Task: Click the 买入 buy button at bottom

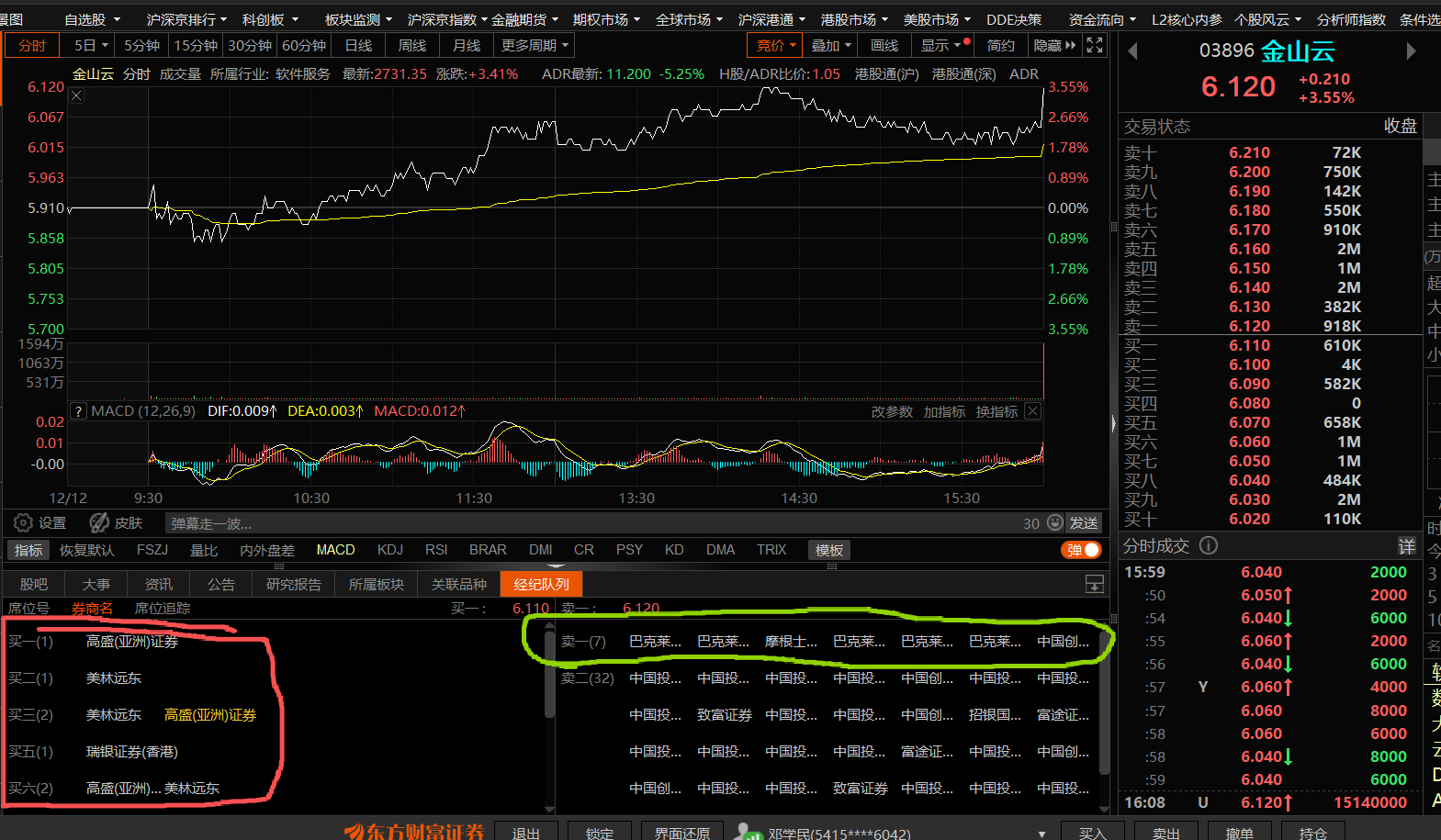Action: point(1093,833)
